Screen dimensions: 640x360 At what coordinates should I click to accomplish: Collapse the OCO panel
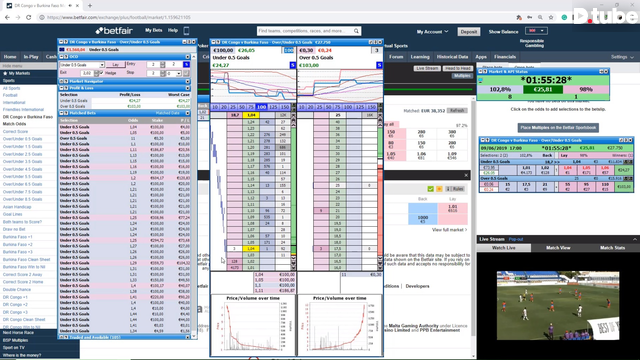tap(61, 57)
